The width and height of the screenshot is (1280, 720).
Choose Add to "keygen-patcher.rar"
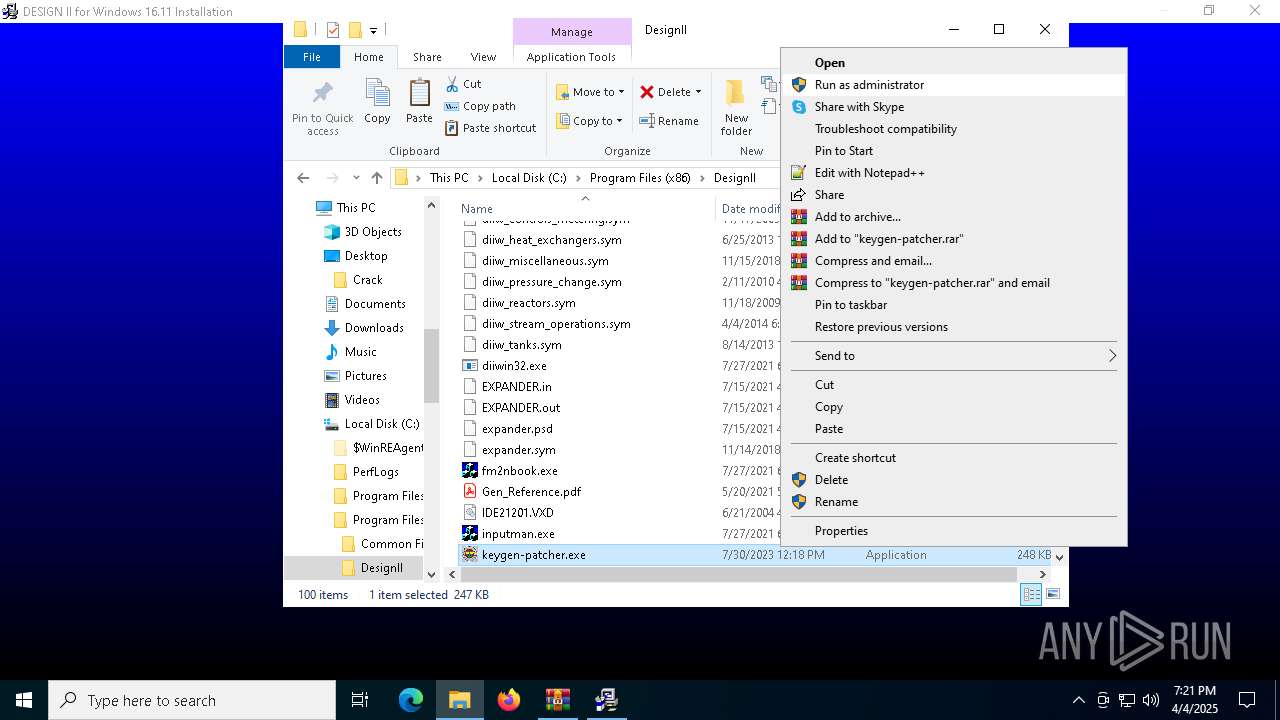954,239
